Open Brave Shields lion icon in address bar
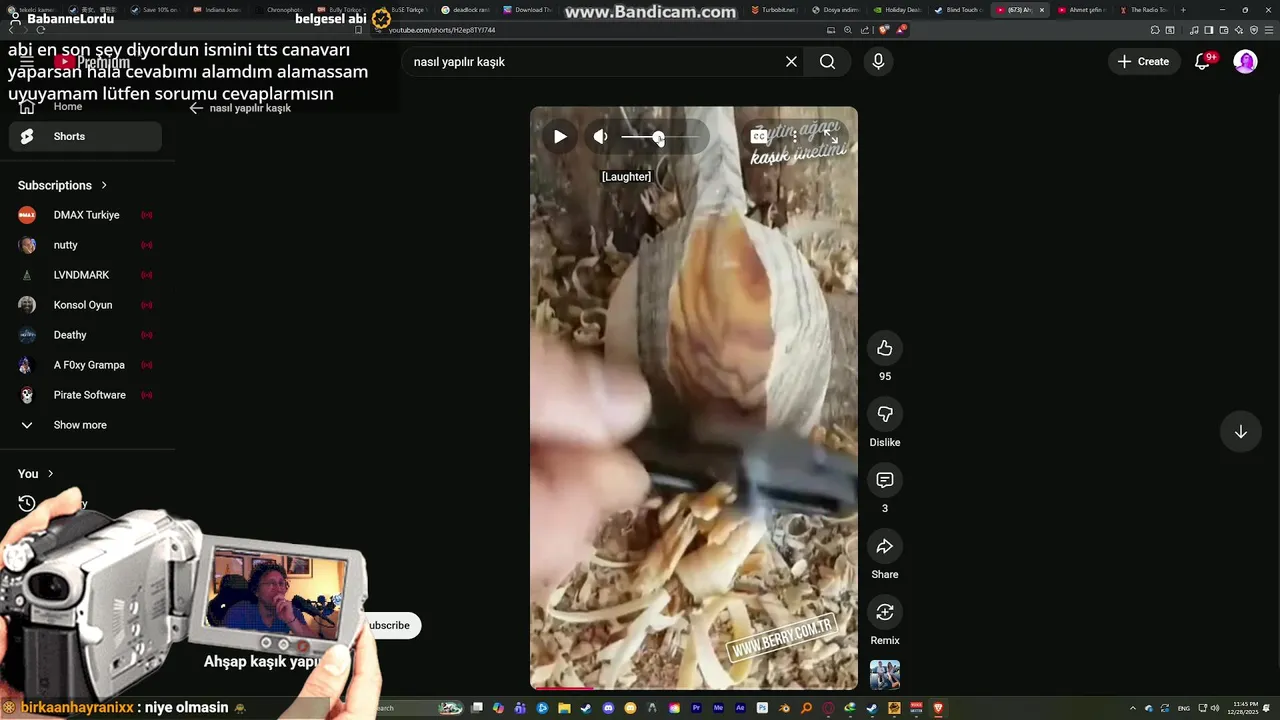This screenshot has width=1280, height=720. [x=884, y=30]
